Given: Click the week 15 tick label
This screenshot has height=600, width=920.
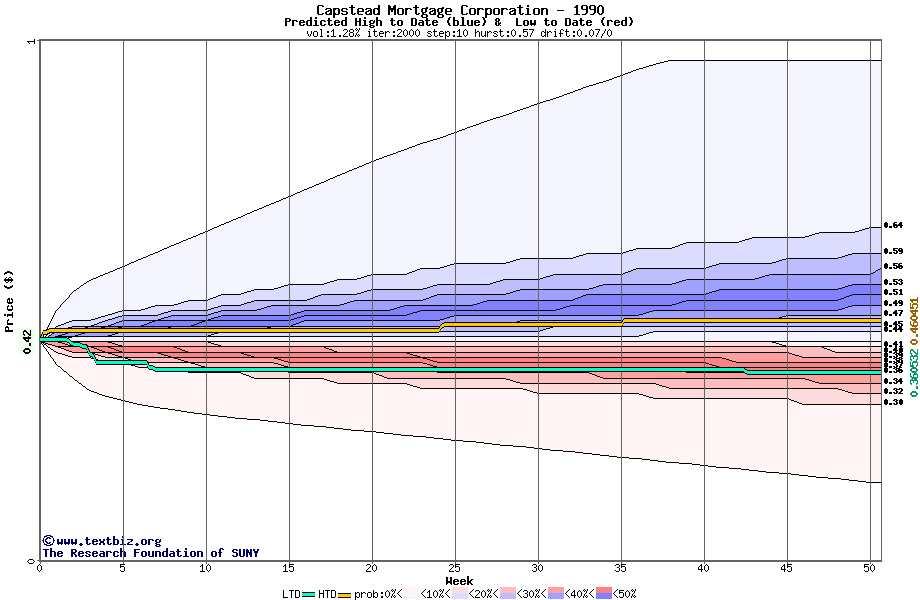Looking at the screenshot, I should [289, 568].
